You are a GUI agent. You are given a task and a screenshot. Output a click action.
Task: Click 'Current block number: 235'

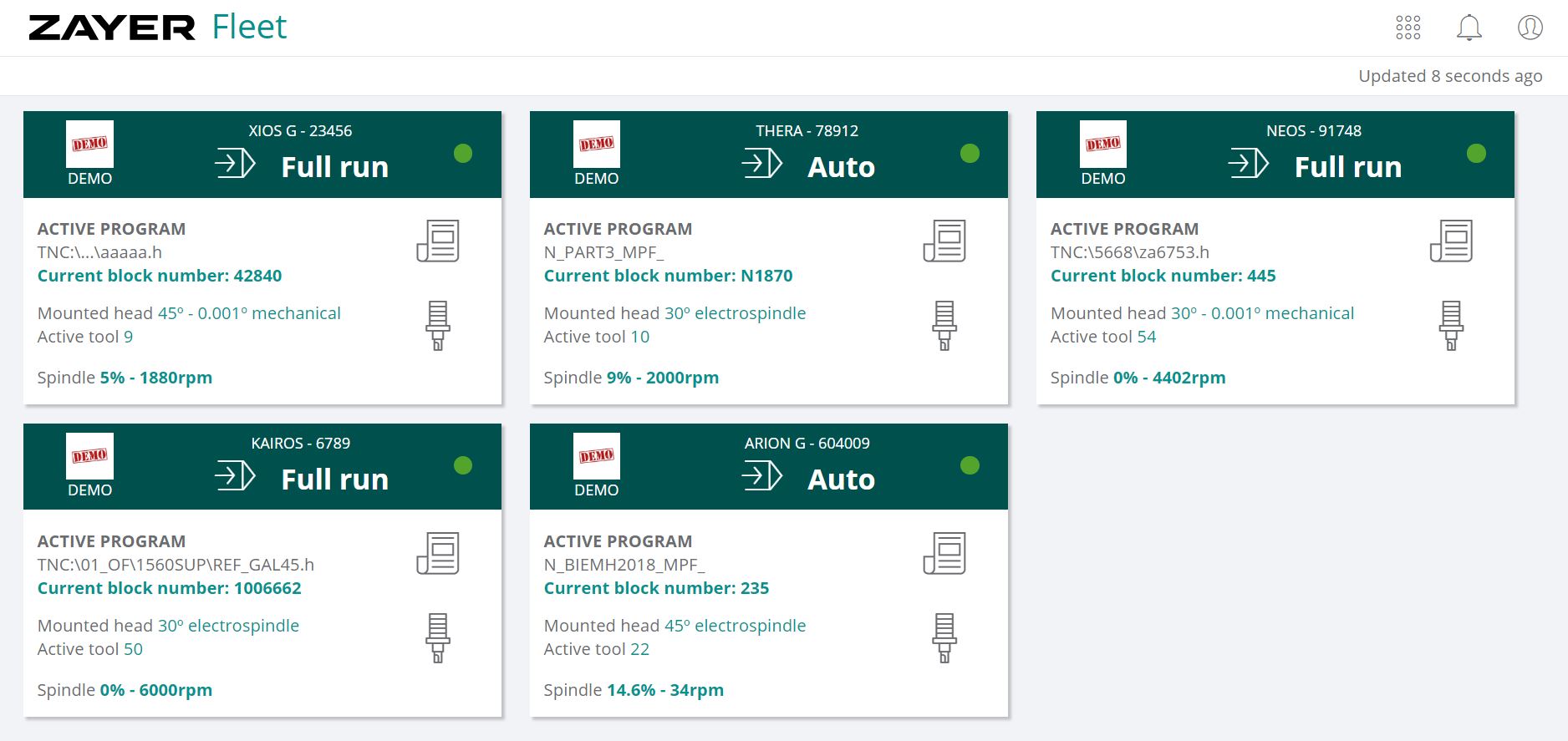point(656,588)
